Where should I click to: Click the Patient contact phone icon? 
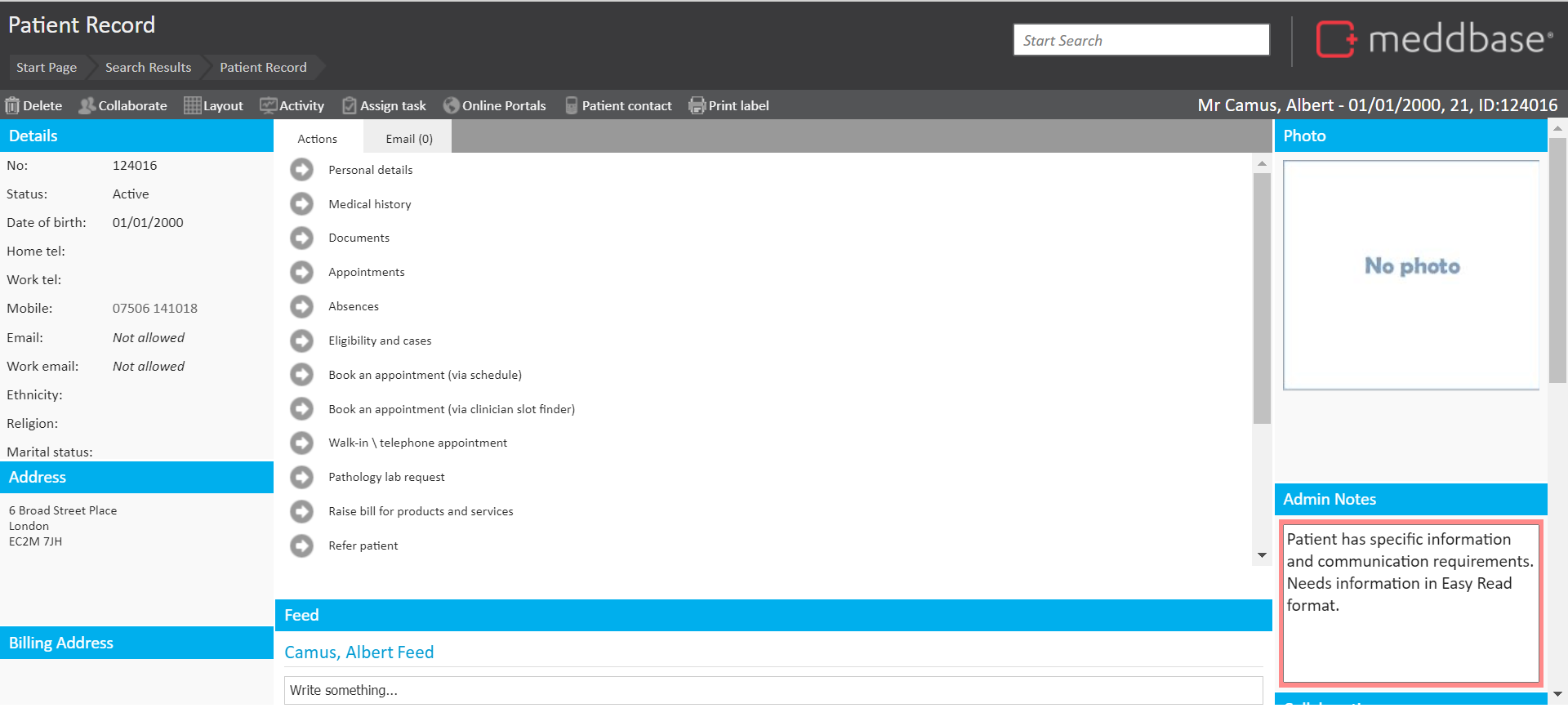pos(572,105)
